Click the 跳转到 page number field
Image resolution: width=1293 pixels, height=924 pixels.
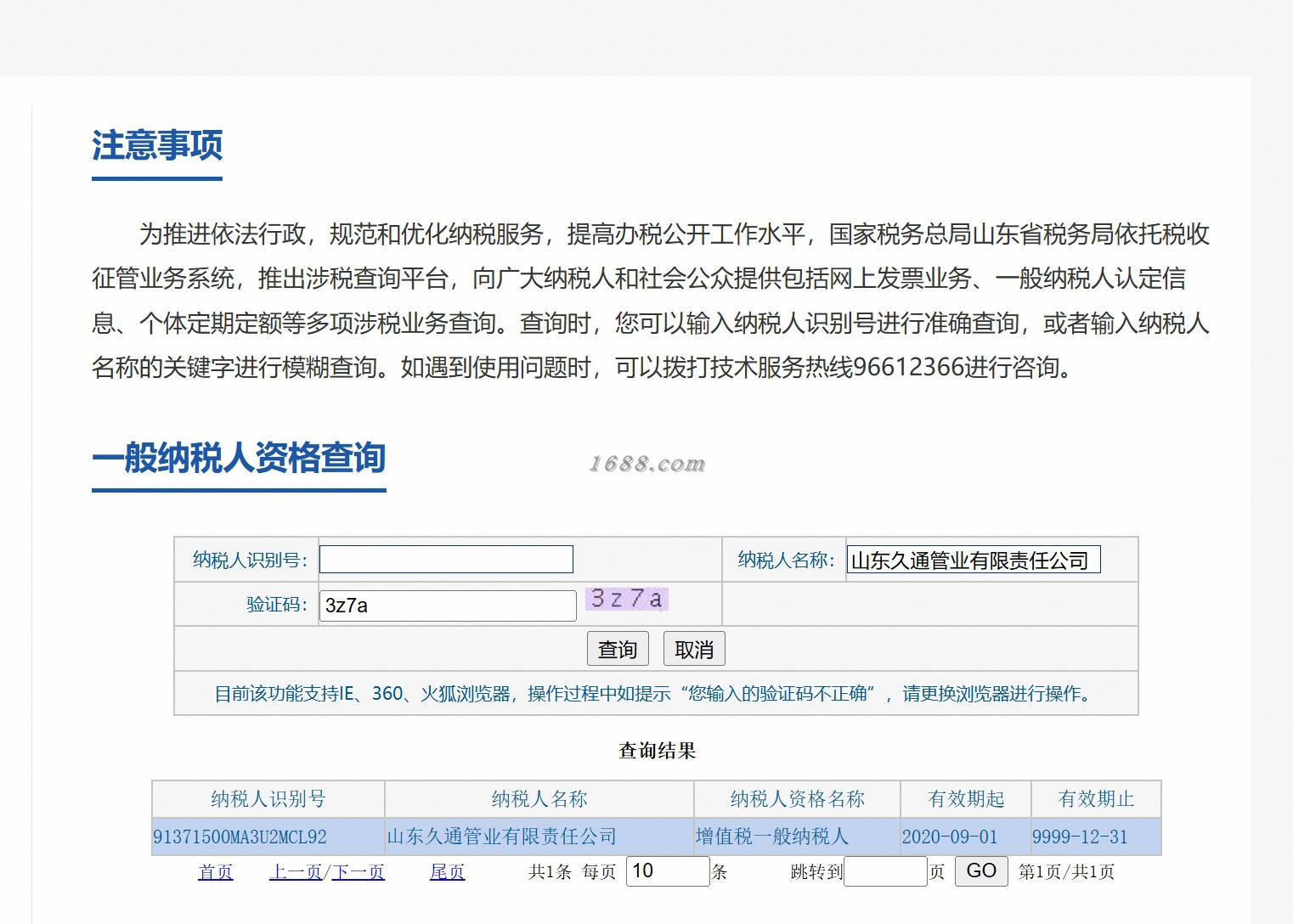(x=885, y=871)
